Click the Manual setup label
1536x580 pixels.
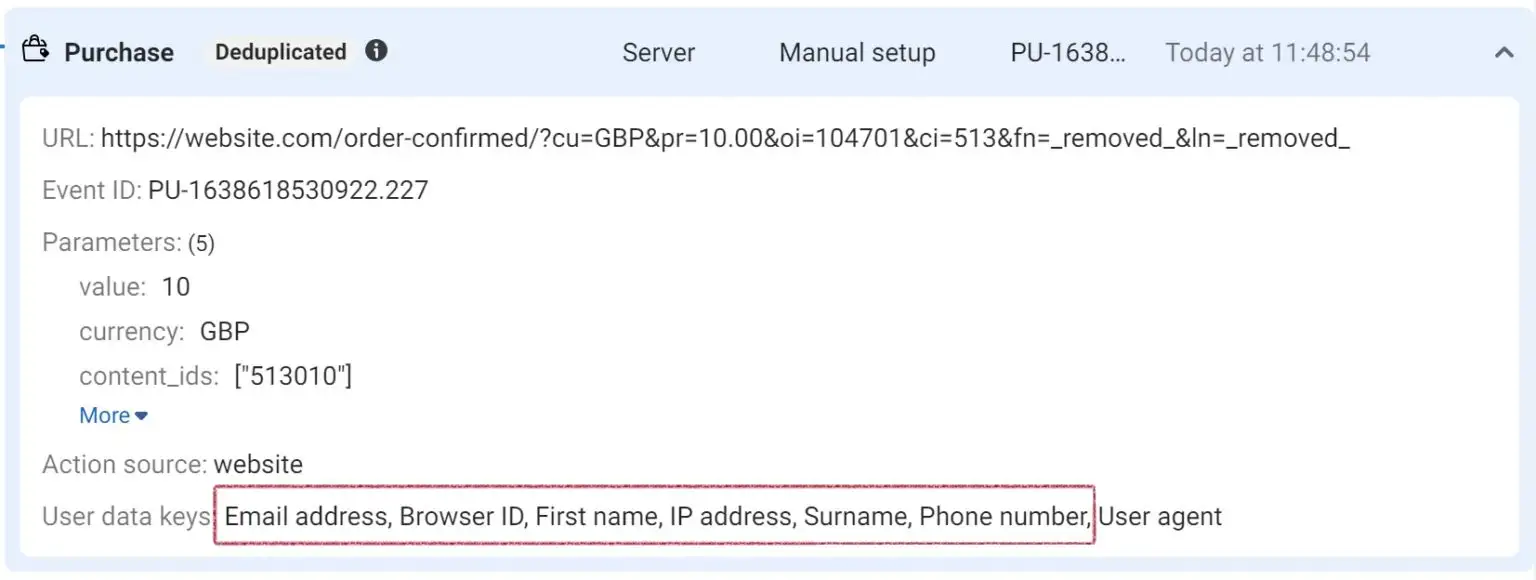tap(857, 53)
